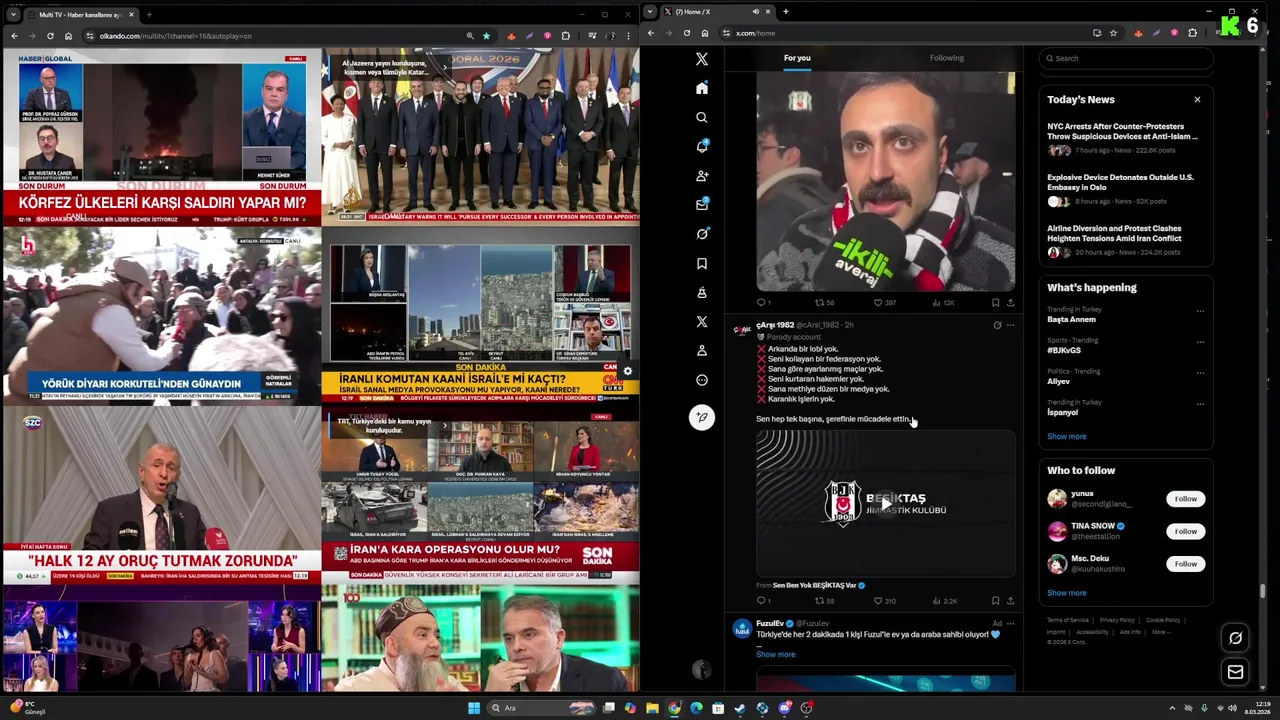Image resolution: width=1280 pixels, height=720 pixels.
Task: Repost the çArşı 1982 post
Action: (824, 601)
